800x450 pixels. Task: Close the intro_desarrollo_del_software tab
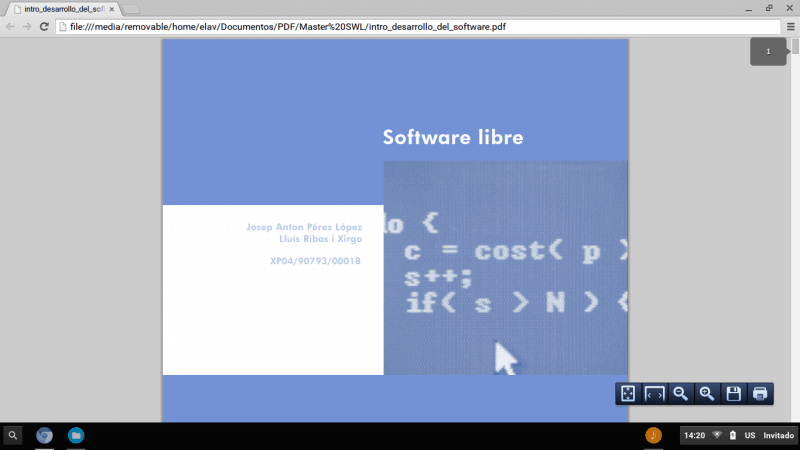pyautogui.click(x=112, y=9)
